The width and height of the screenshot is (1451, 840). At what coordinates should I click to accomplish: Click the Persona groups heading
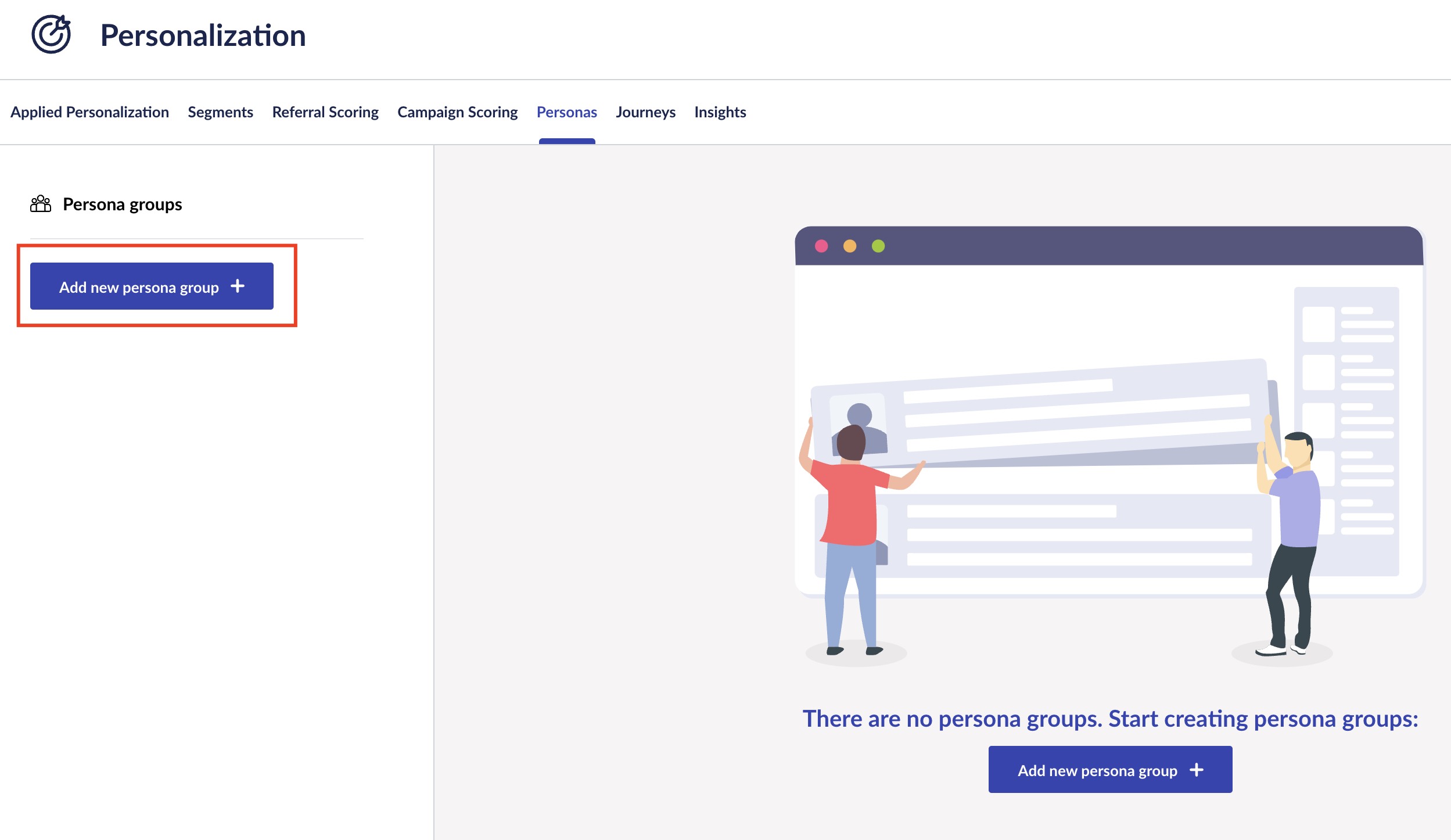pyautogui.click(x=122, y=204)
